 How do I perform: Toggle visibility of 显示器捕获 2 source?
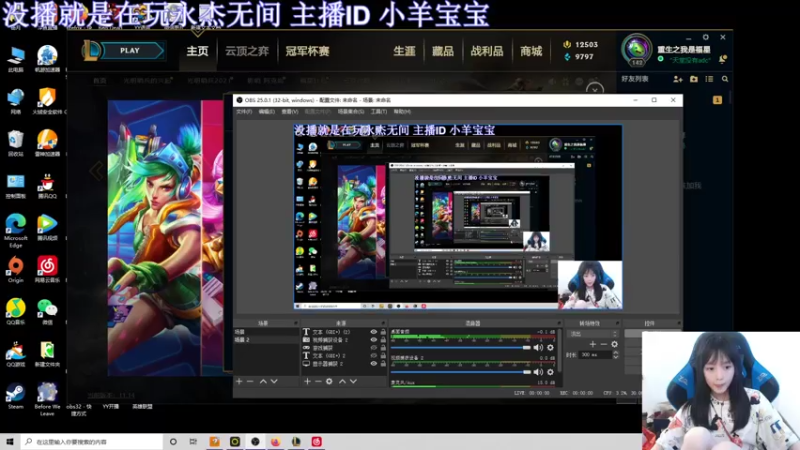[373, 364]
